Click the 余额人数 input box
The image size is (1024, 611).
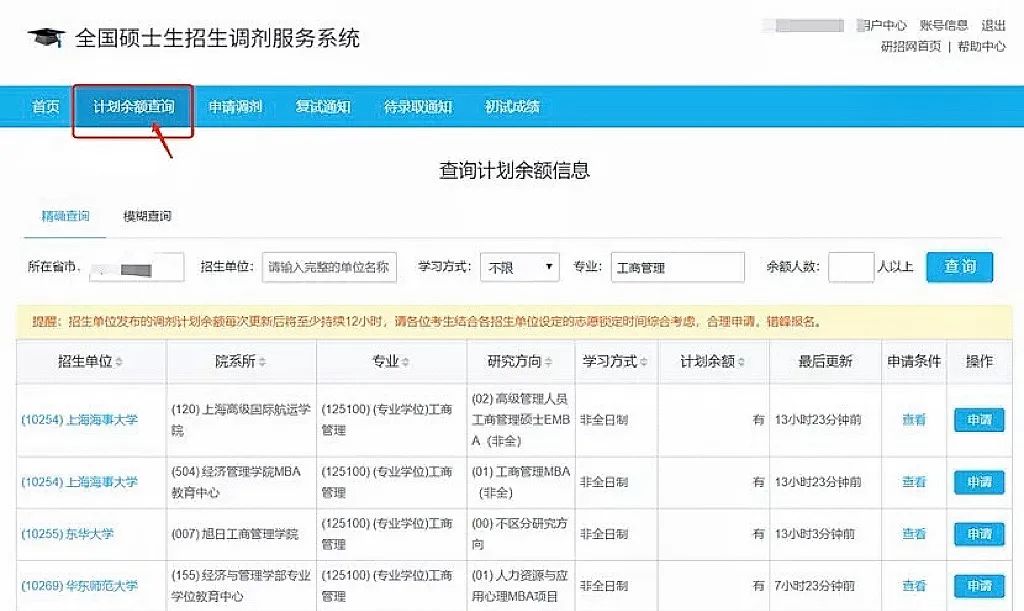point(850,268)
